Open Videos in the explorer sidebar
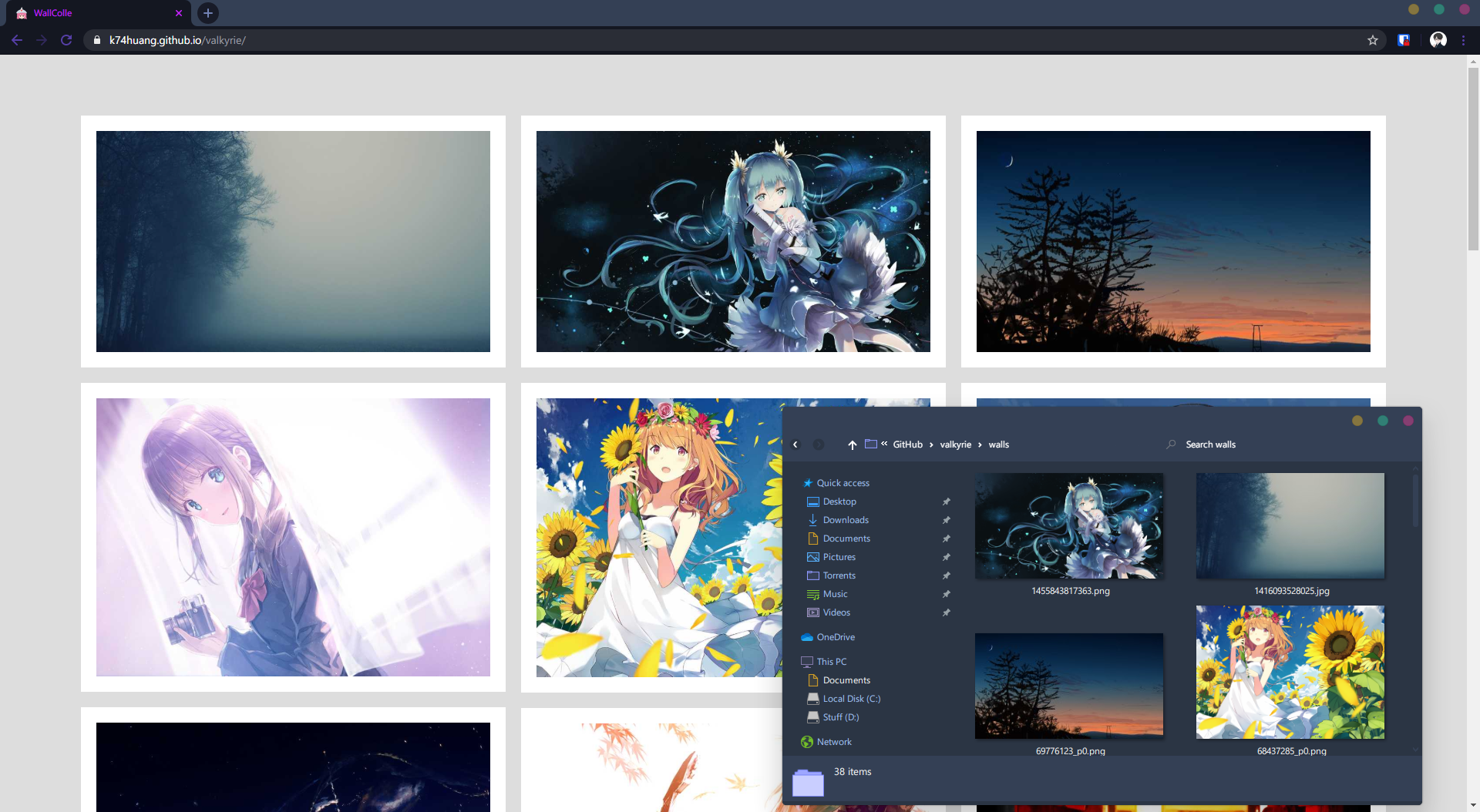Screen dimensions: 1480x812 point(836,612)
